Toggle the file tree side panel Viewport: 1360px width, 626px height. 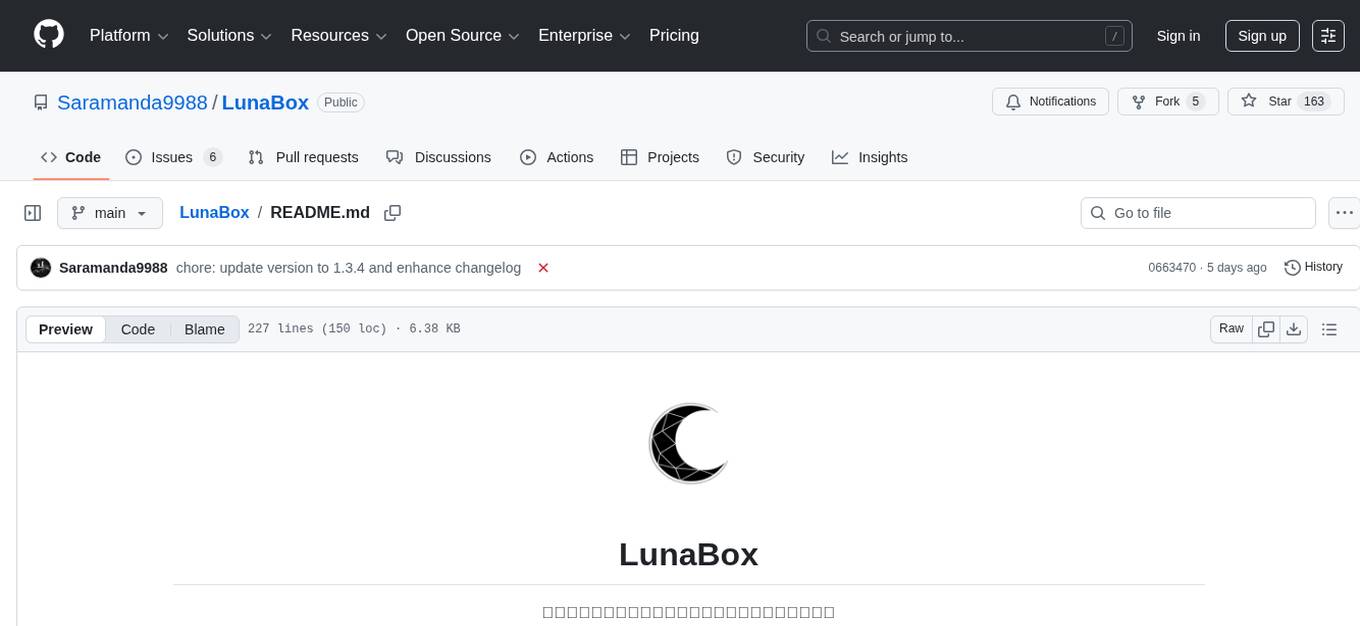coord(32,212)
